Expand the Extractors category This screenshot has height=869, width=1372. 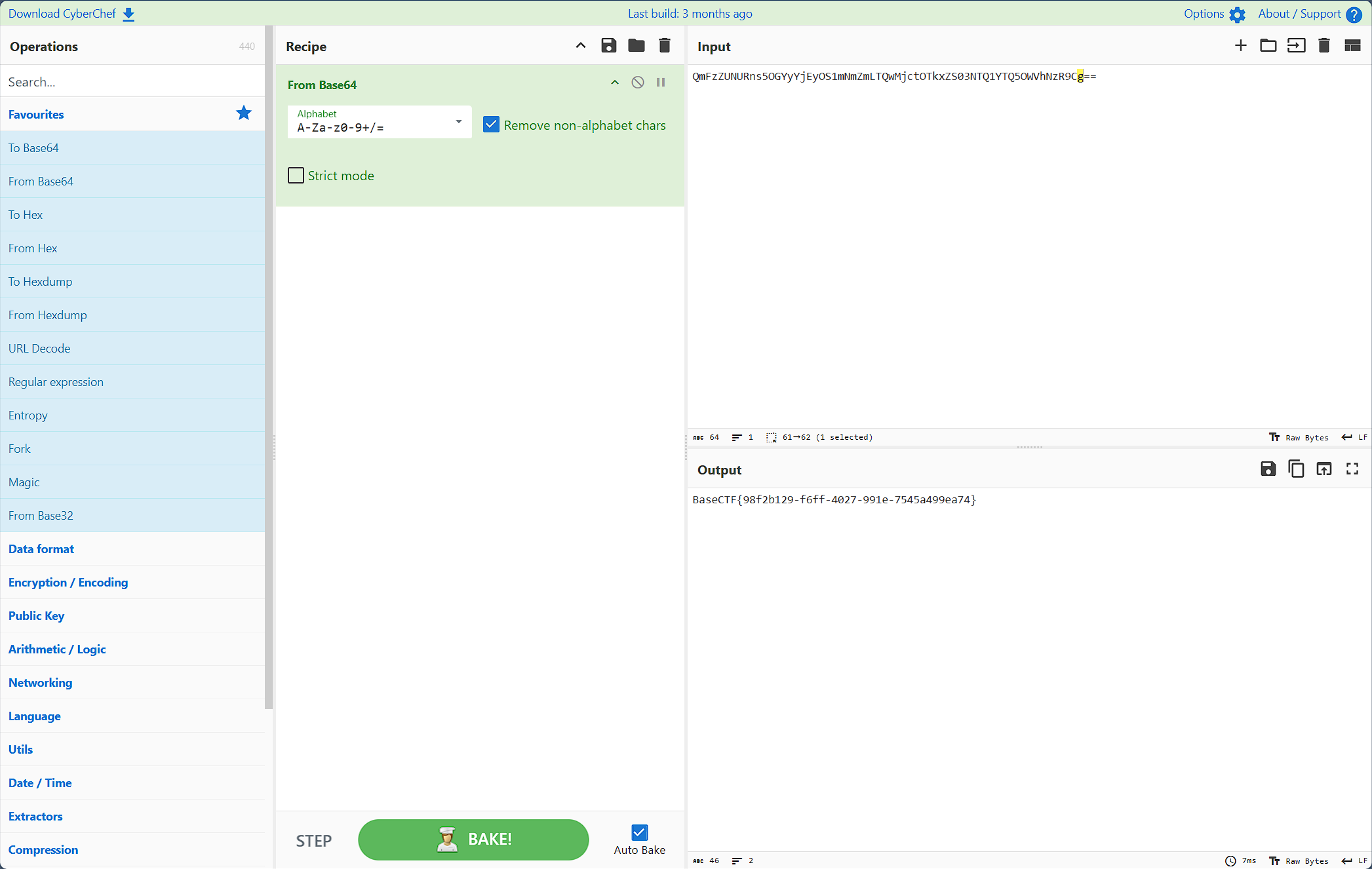[x=132, y=816]
